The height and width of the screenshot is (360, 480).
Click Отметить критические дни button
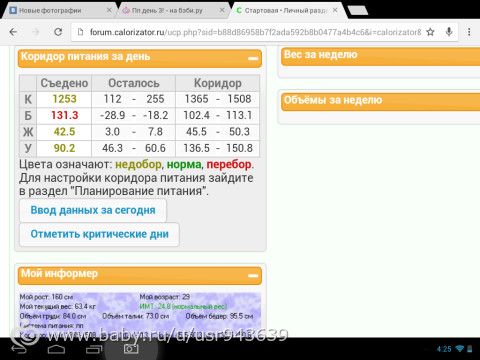click(99, 234)
